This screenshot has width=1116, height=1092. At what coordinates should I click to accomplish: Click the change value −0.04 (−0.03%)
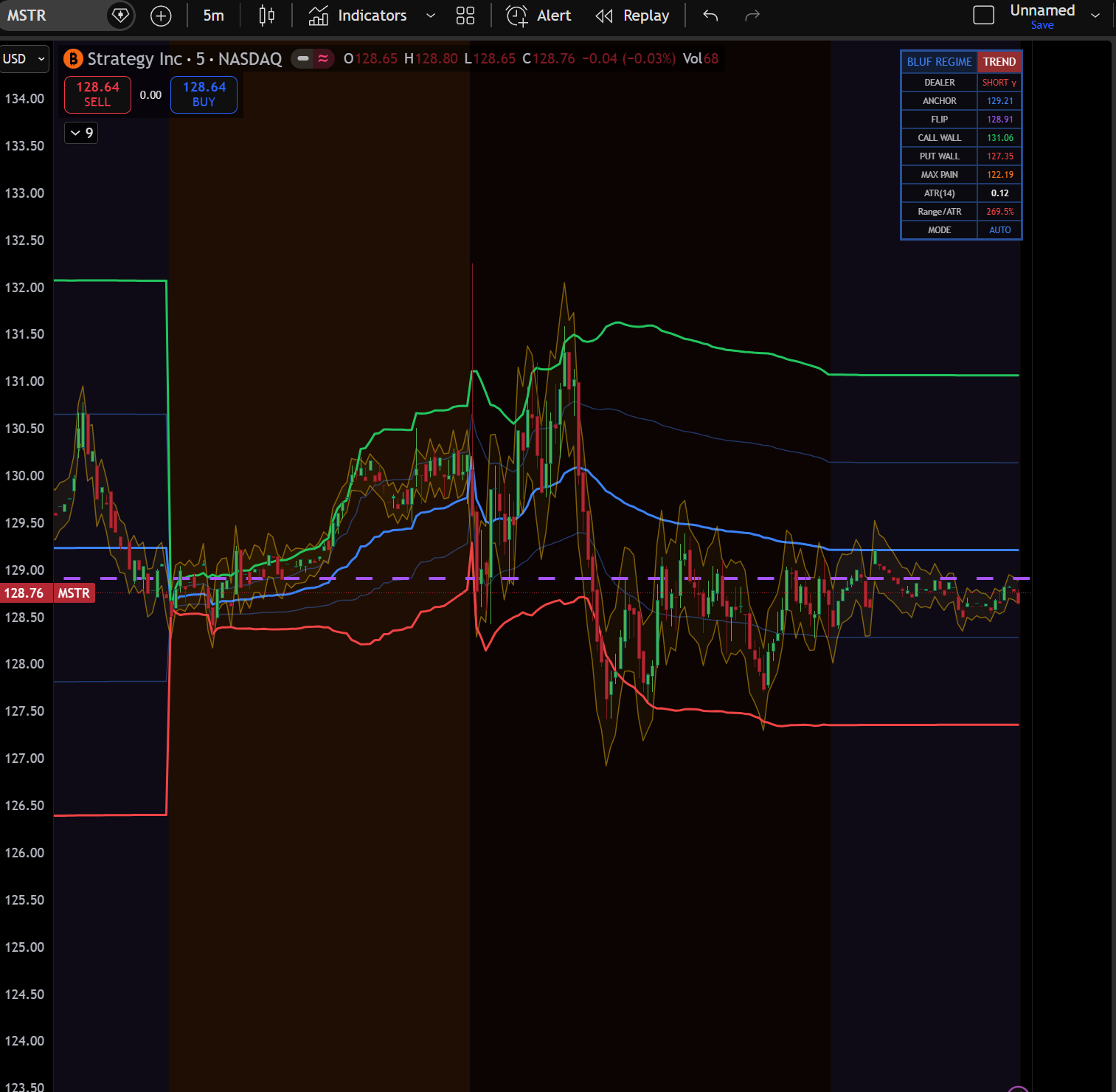(x=628, y=59)
